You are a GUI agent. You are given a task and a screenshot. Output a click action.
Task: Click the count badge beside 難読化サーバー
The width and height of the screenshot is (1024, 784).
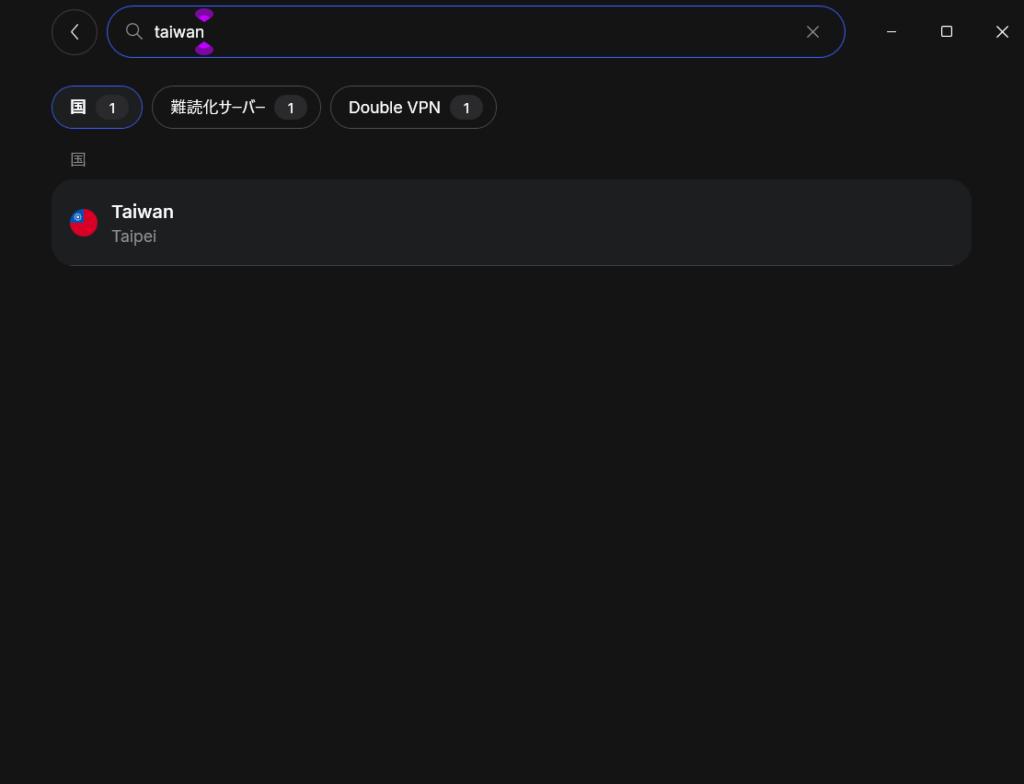pos(291,108)
